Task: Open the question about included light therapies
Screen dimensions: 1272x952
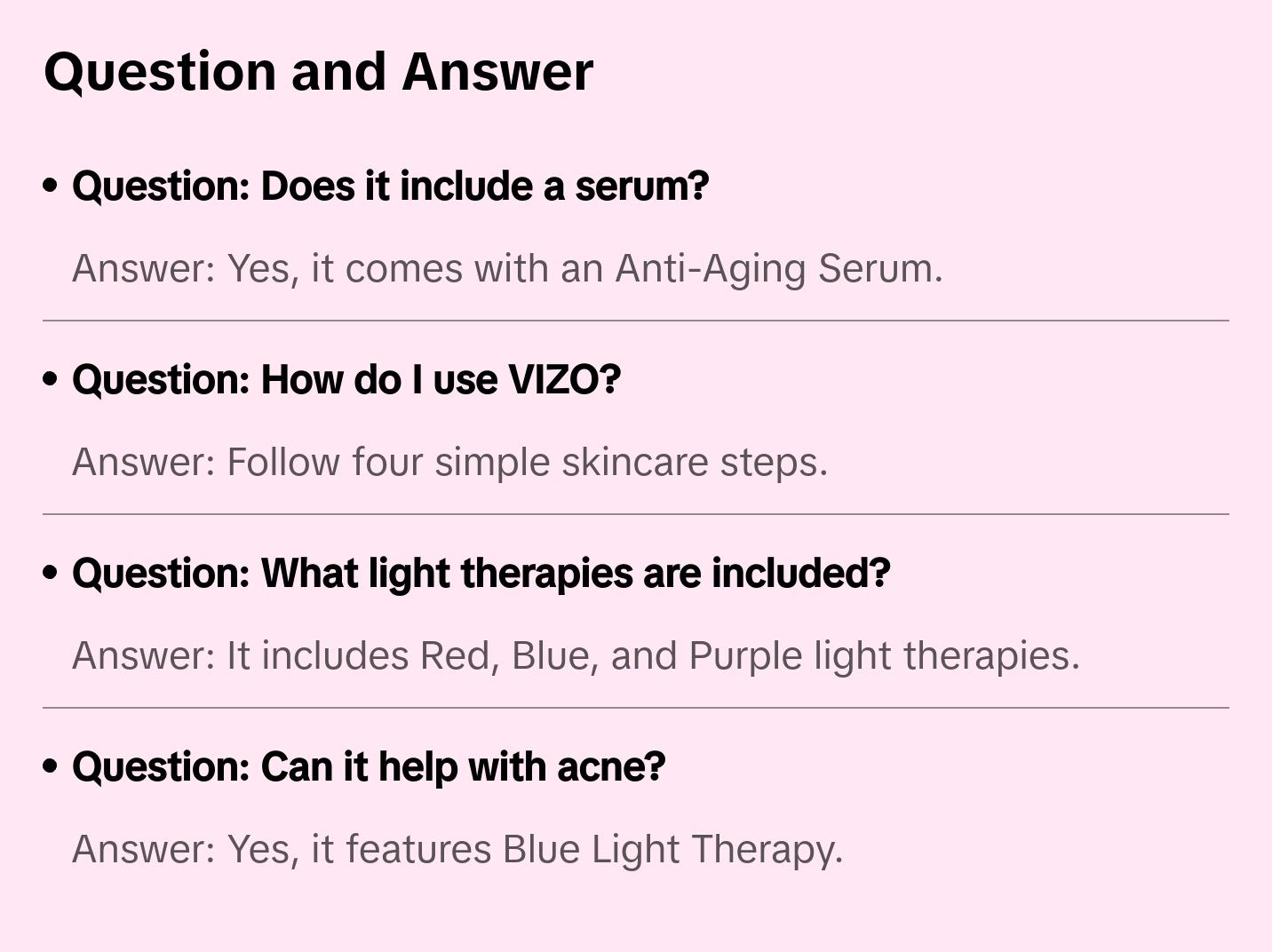Action: 481,573
